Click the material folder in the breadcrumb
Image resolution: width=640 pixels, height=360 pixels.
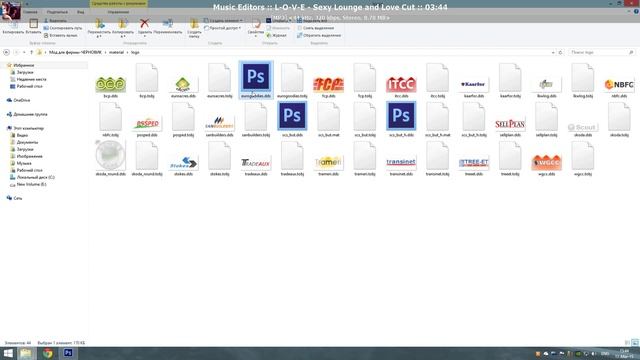[x=116, y=52]
